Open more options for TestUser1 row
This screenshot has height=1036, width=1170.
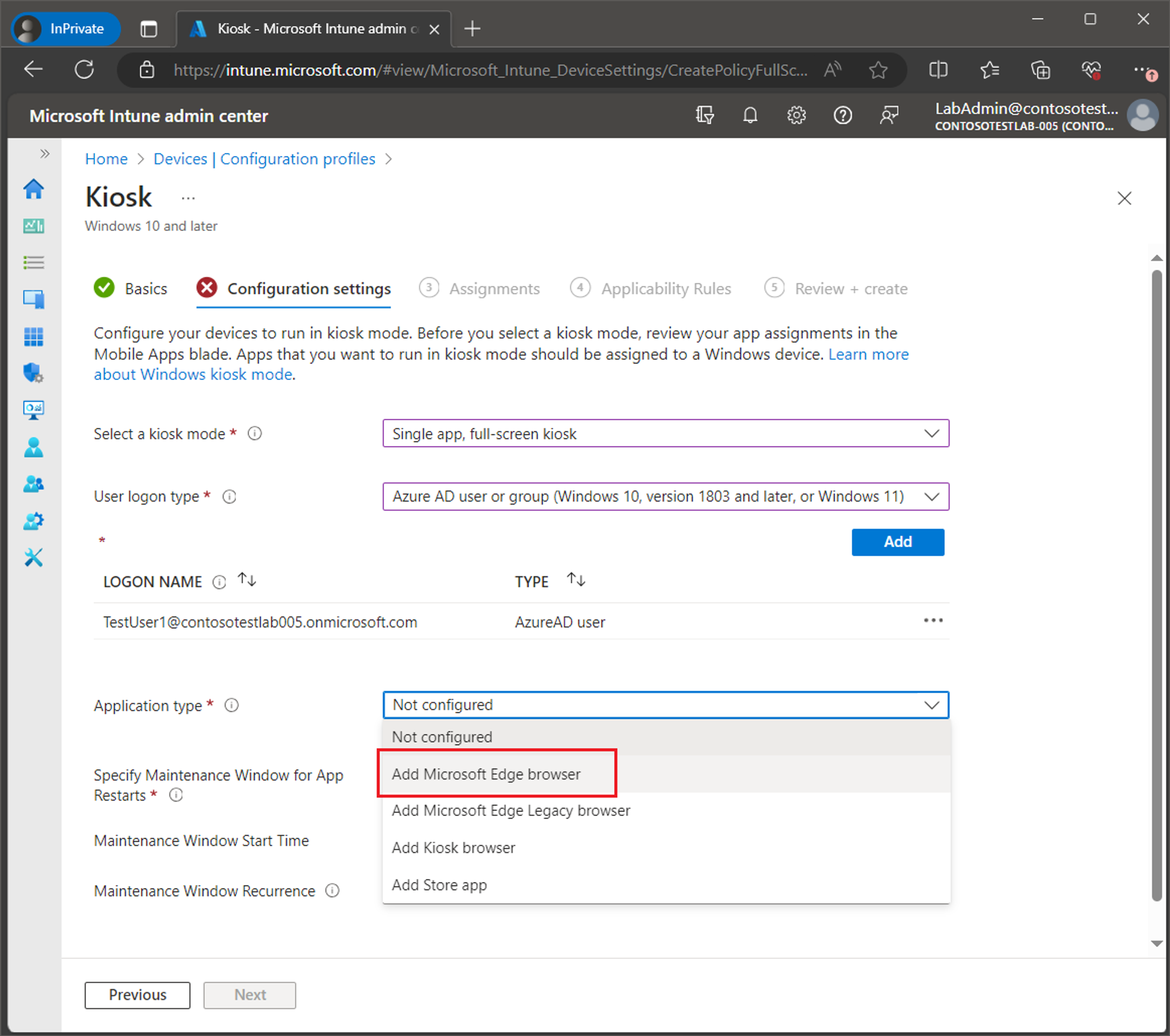click(933, 620)
